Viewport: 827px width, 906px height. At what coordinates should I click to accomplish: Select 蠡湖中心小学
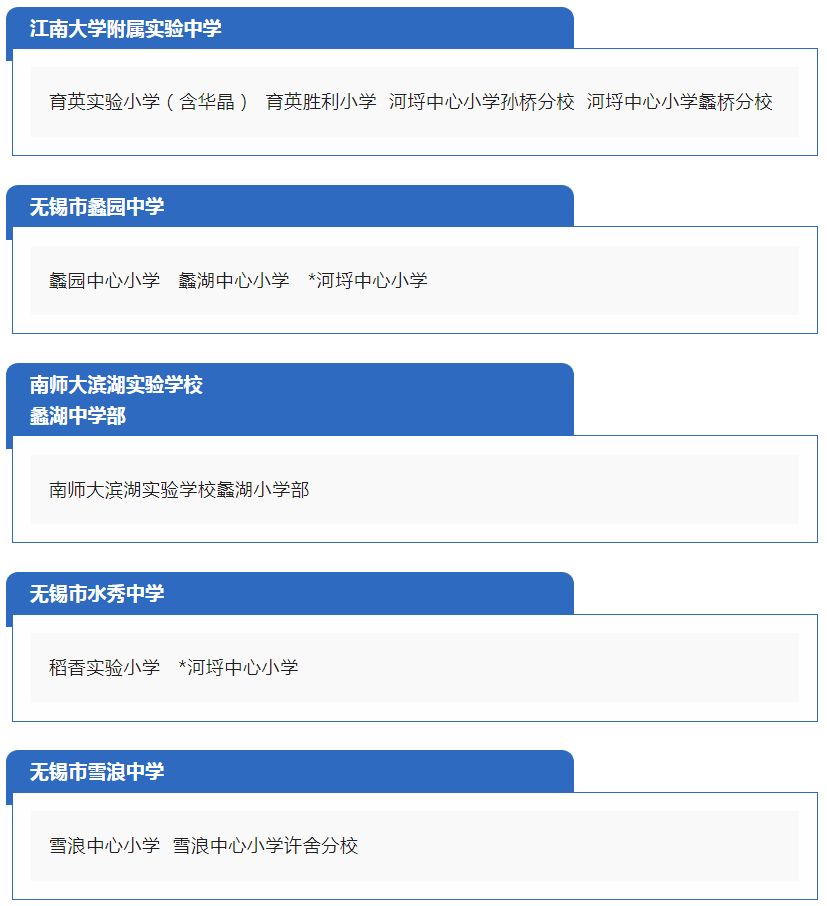coord(233,280)
